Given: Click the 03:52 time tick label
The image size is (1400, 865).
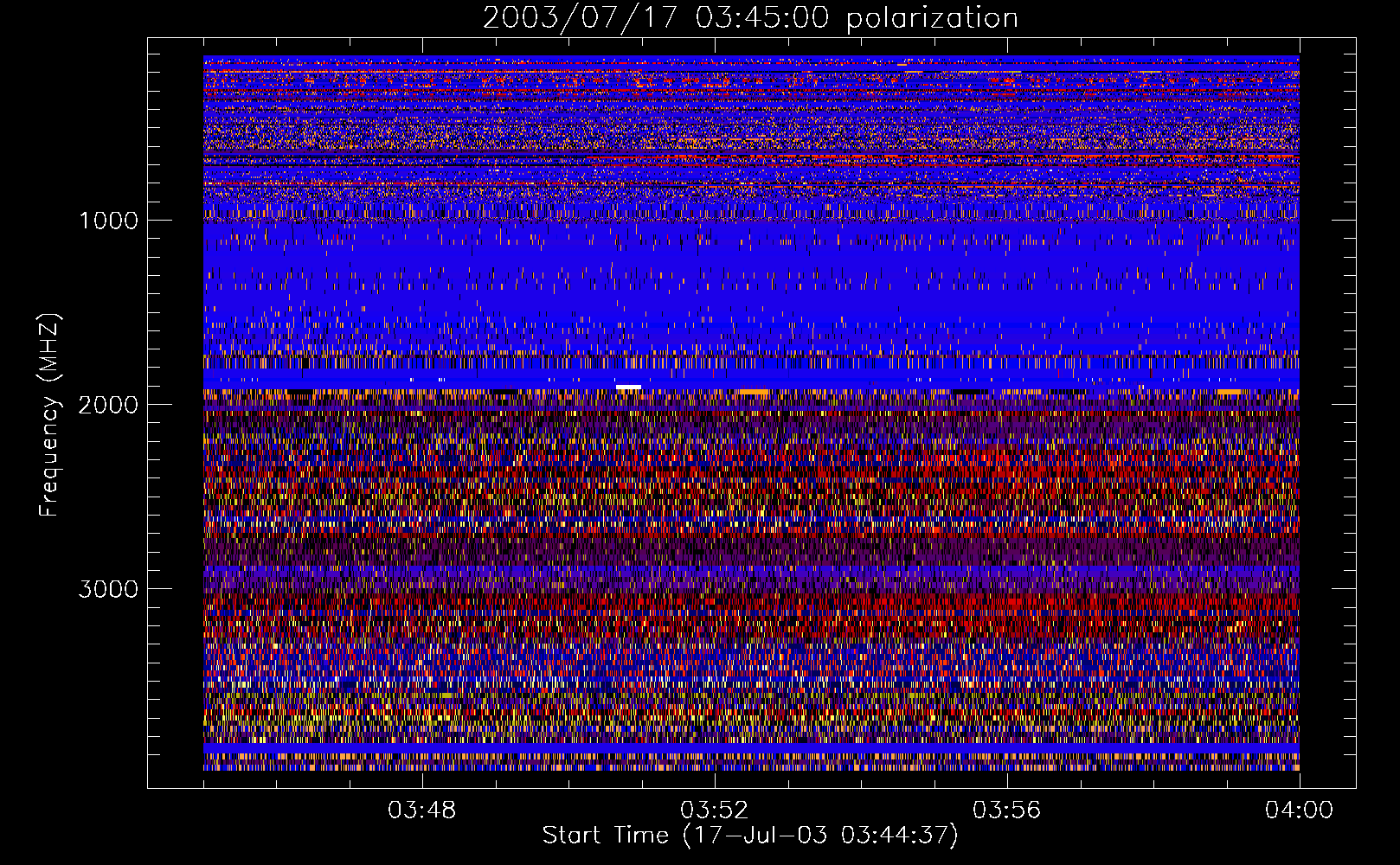Looking at the screenshot, I should point(715,811).
